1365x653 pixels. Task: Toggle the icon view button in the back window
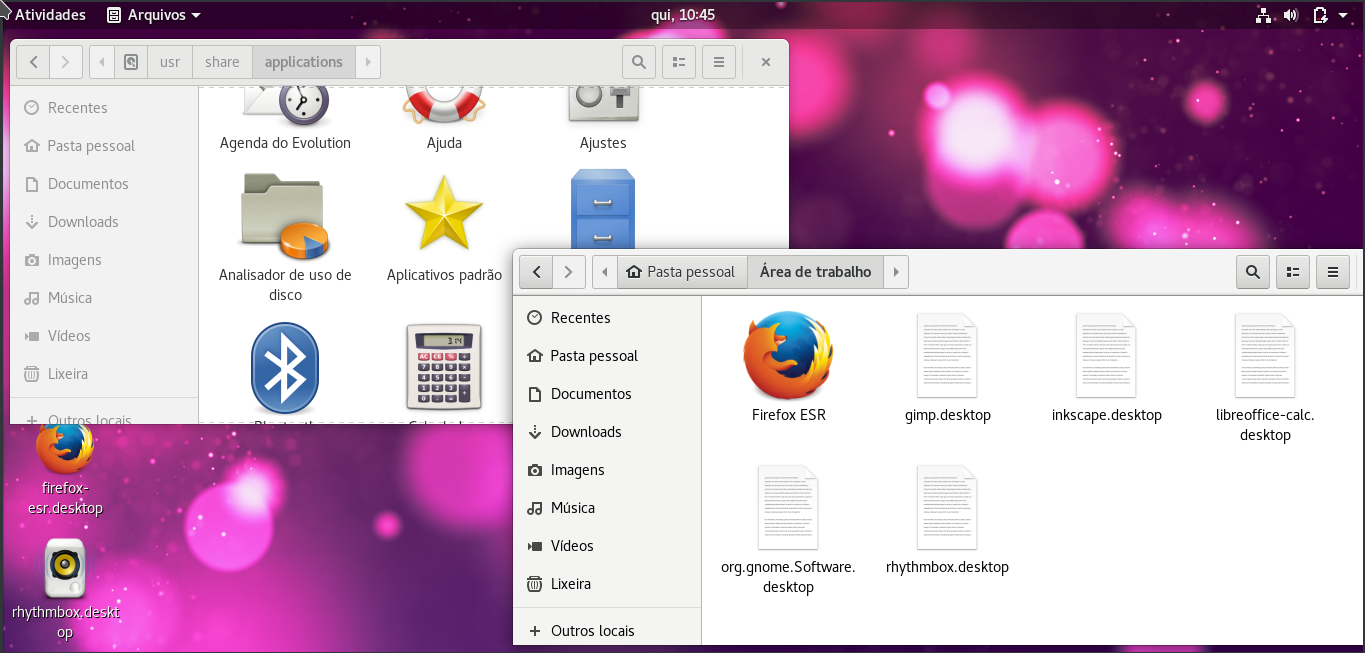(678, 62)
